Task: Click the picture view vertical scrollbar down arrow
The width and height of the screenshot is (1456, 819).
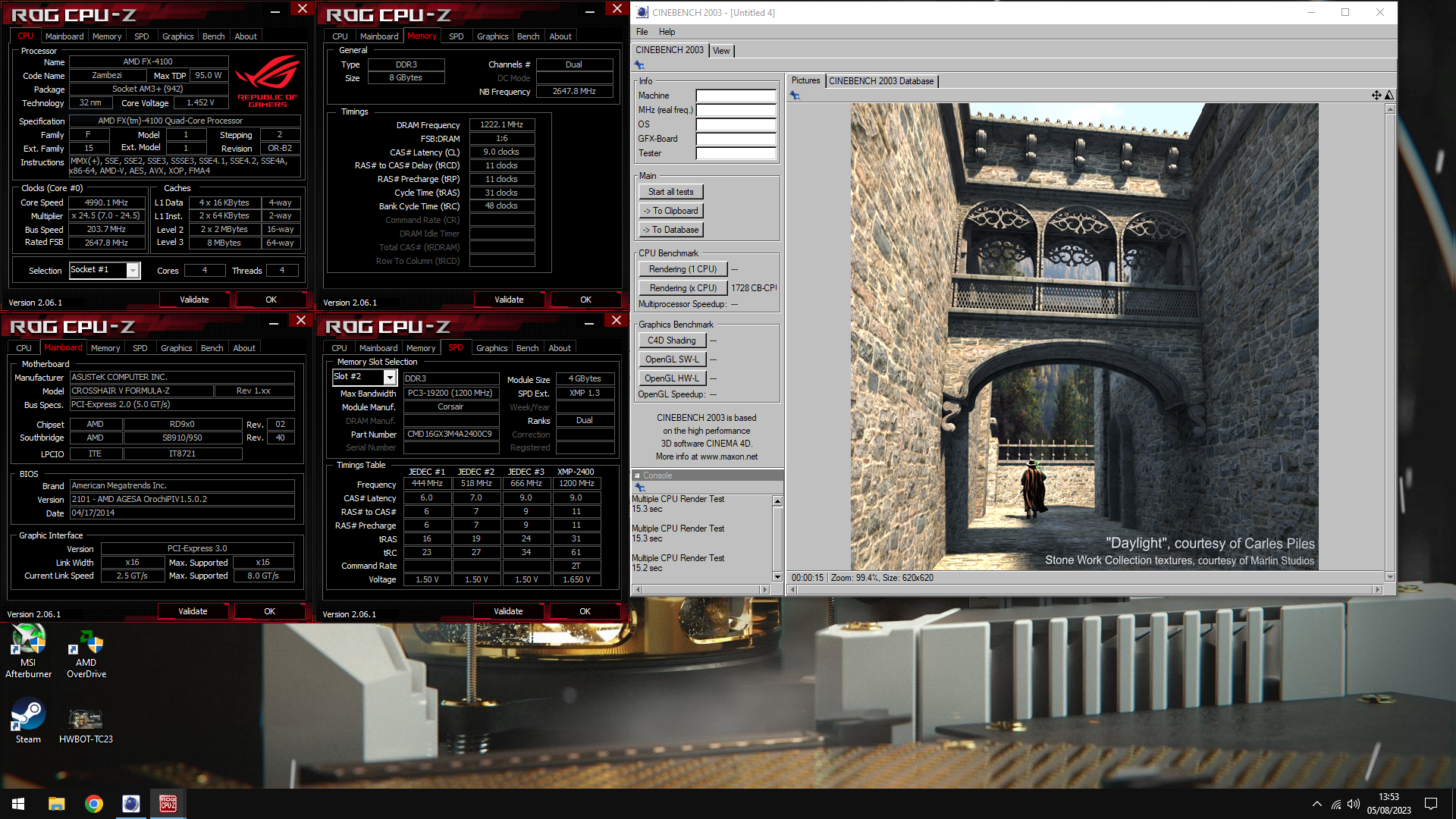Action: click(1389, 577)
